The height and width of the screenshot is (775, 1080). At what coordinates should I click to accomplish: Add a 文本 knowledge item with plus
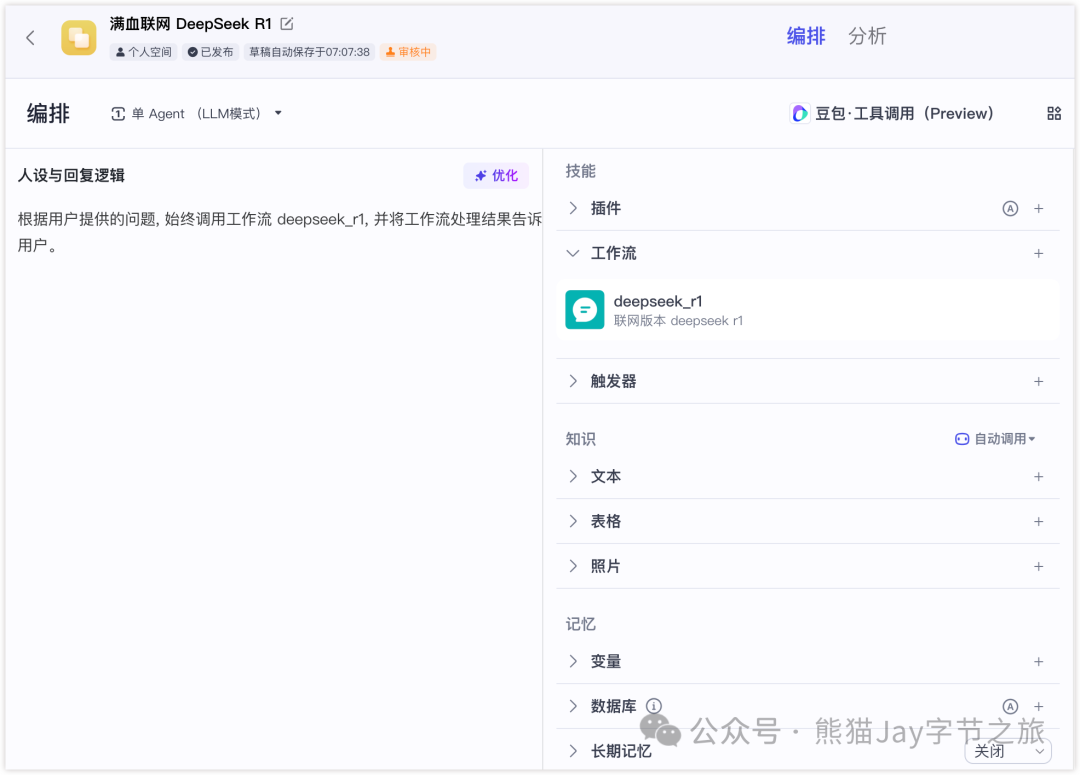click(1038, 477)
